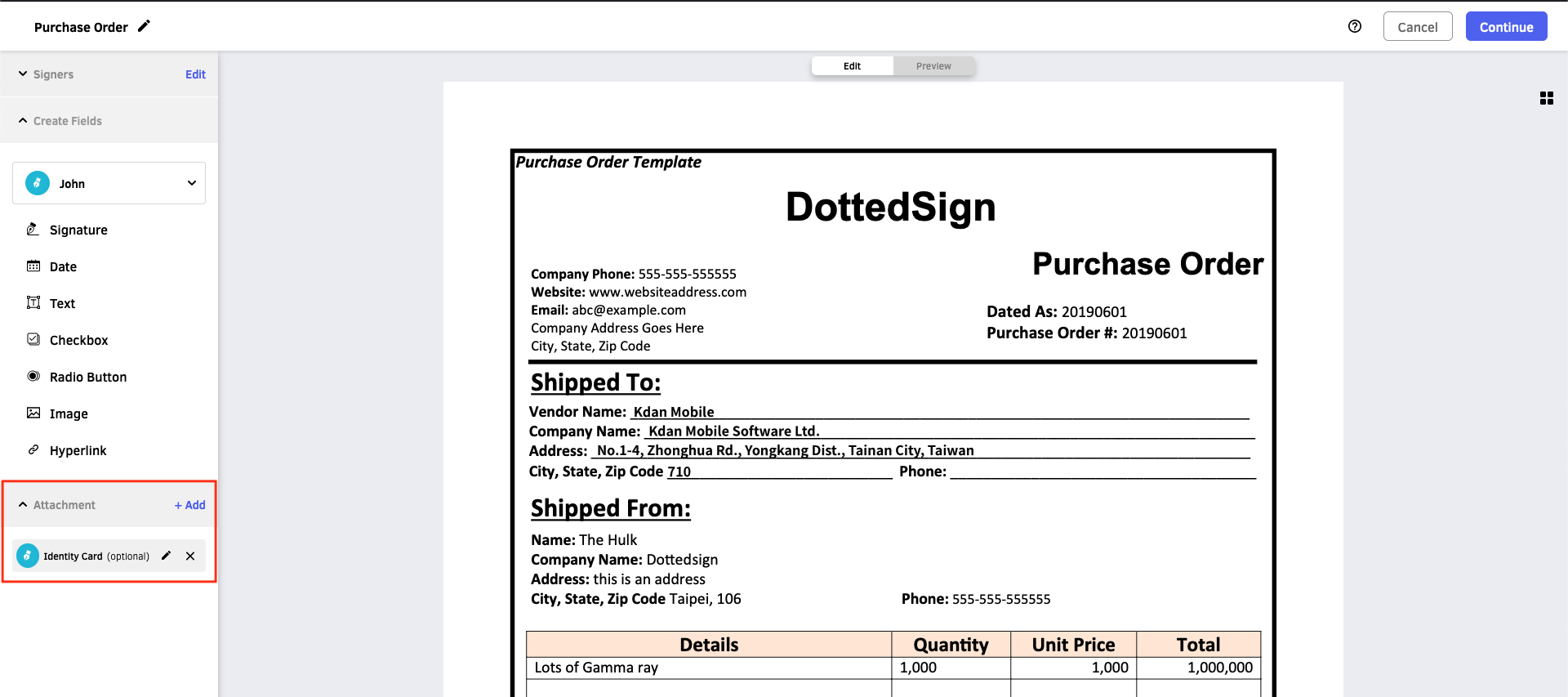Image resolution: width=1568 pixels, height=697 pixels.
Task: Click the Cancel button
Action: pyautogui.click(x=1417, y=27)
